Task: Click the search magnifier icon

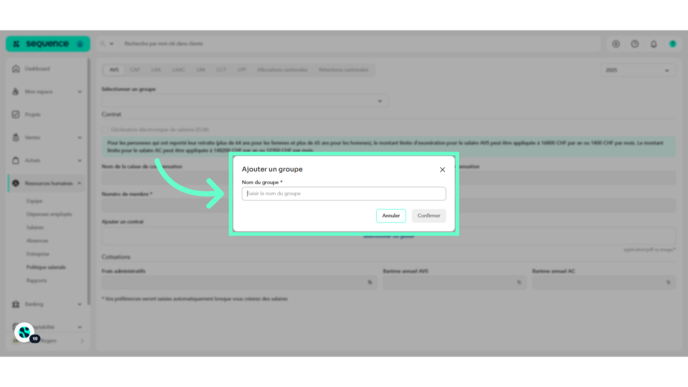Action: (x=103, y=44)
